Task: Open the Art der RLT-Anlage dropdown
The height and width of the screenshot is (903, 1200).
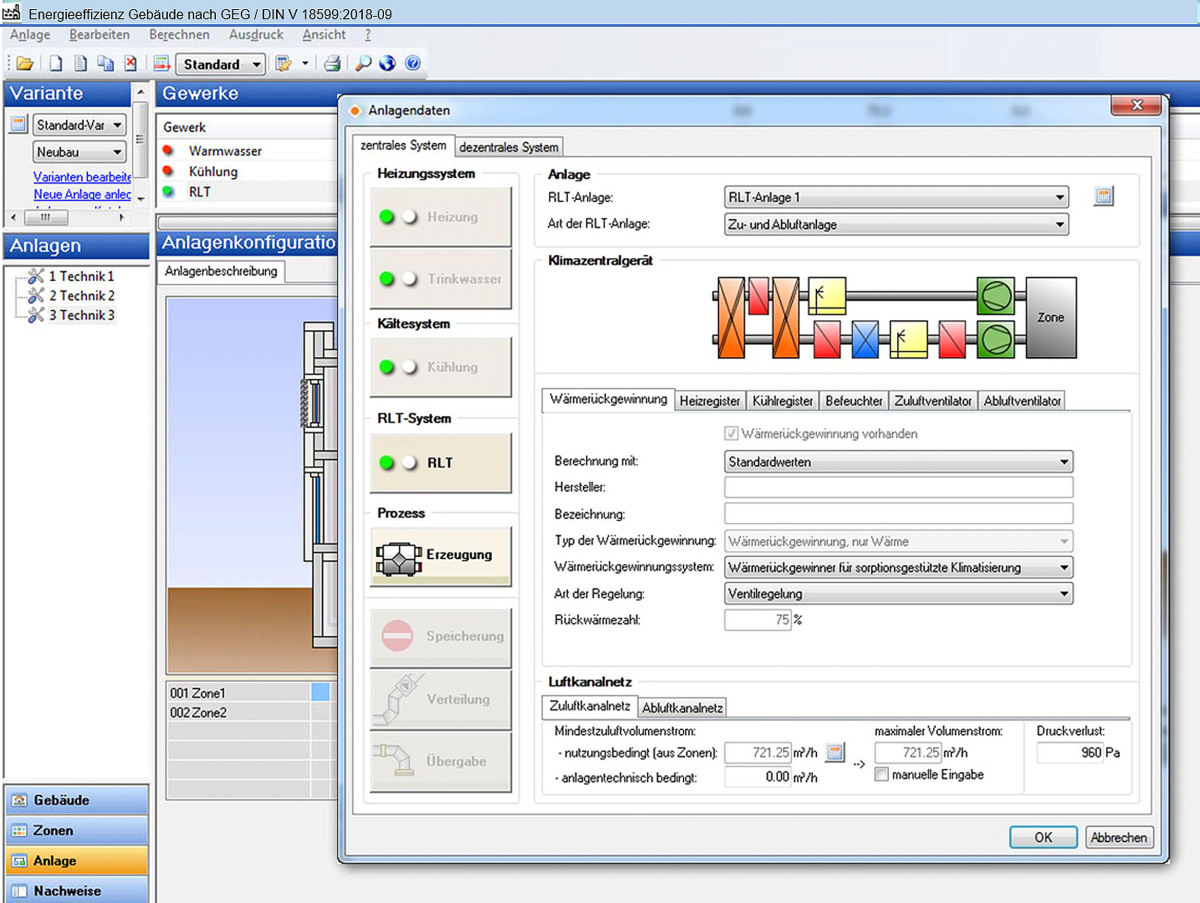Action: tap(896, 225)
